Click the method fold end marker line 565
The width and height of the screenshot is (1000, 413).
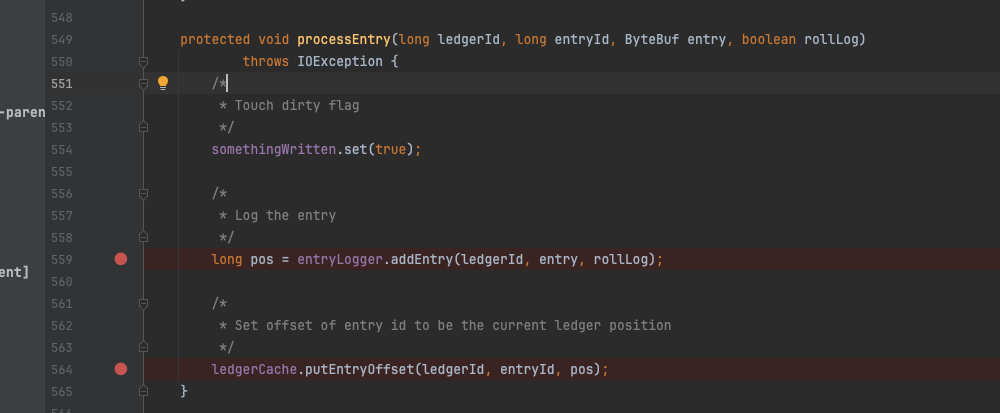tap(143, 391)
